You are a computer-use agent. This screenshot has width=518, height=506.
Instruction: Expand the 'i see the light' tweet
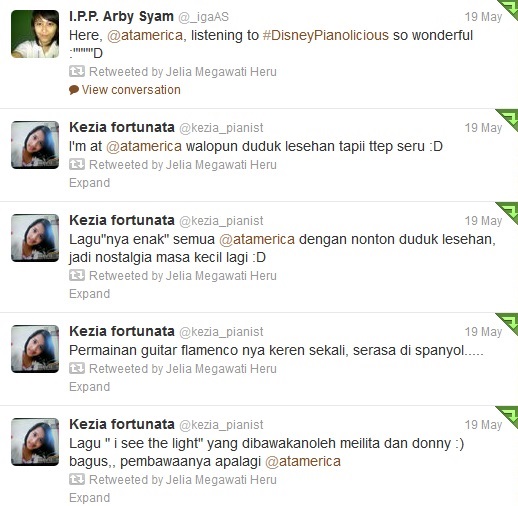coord(89,498)
